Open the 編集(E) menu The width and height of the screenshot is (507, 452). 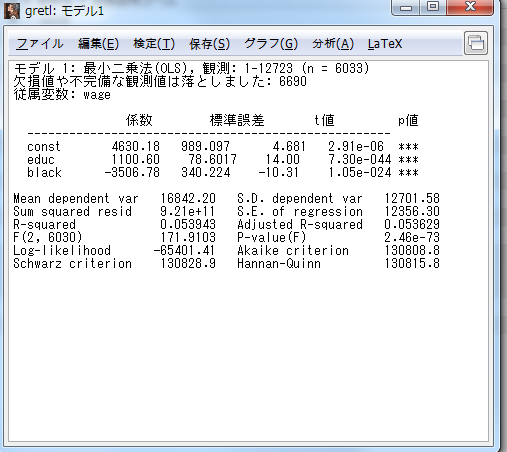98,44
